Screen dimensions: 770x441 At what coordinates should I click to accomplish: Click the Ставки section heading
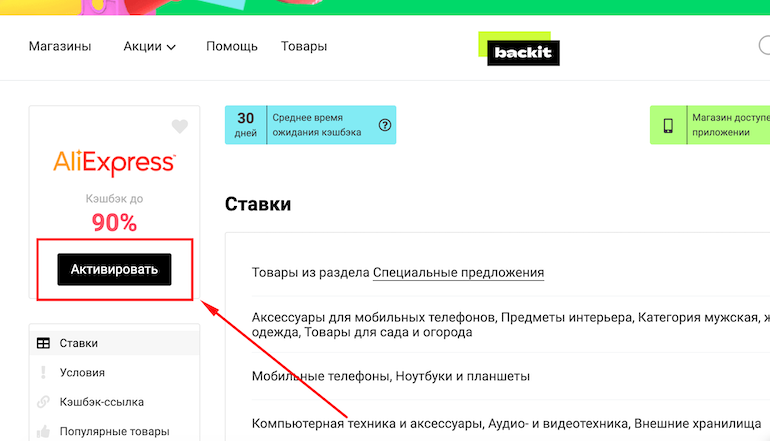[258, 204]
